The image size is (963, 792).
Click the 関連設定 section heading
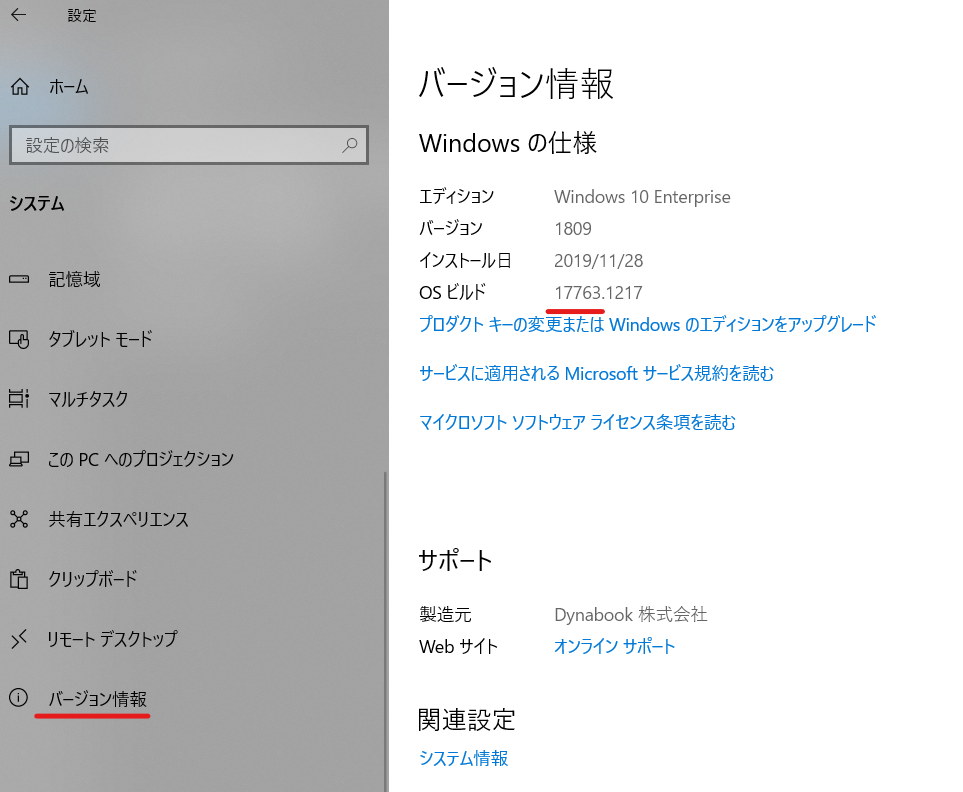point(467,719)
